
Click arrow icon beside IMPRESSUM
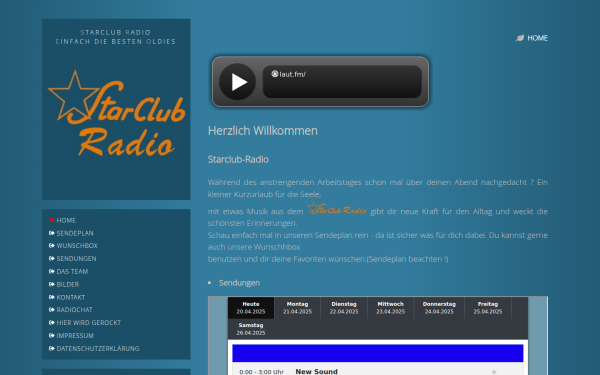pyautogui.click(x=52, y=336)
